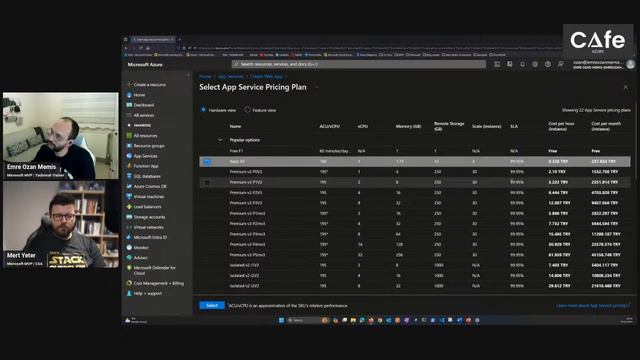Select the Isolated v2 I1V2 plan row
This screenshot has height=360, width=640.
(x=415, y=265)
